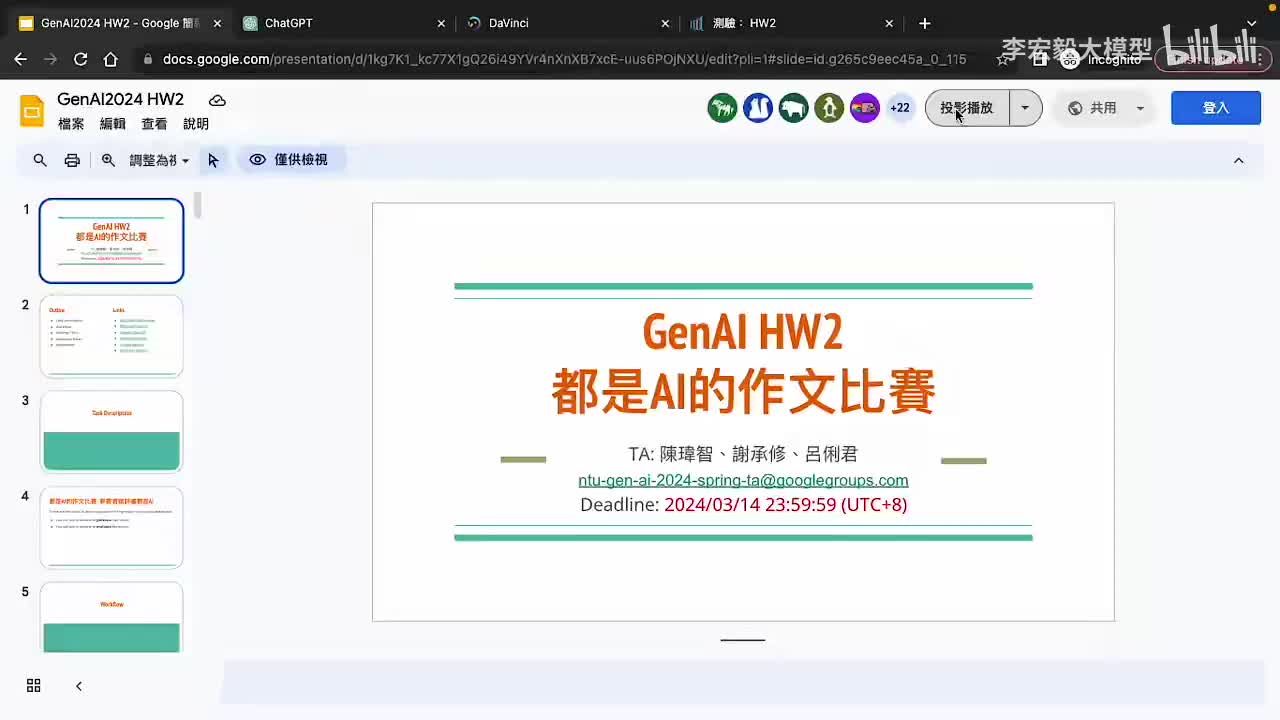
Task: Click the olive green collaborator avatar
Action: pyautogui.click(x=829, y=108)
